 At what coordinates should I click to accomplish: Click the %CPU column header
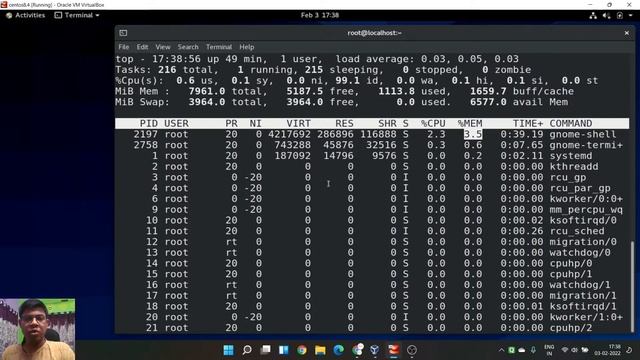[x=433, y=123]
